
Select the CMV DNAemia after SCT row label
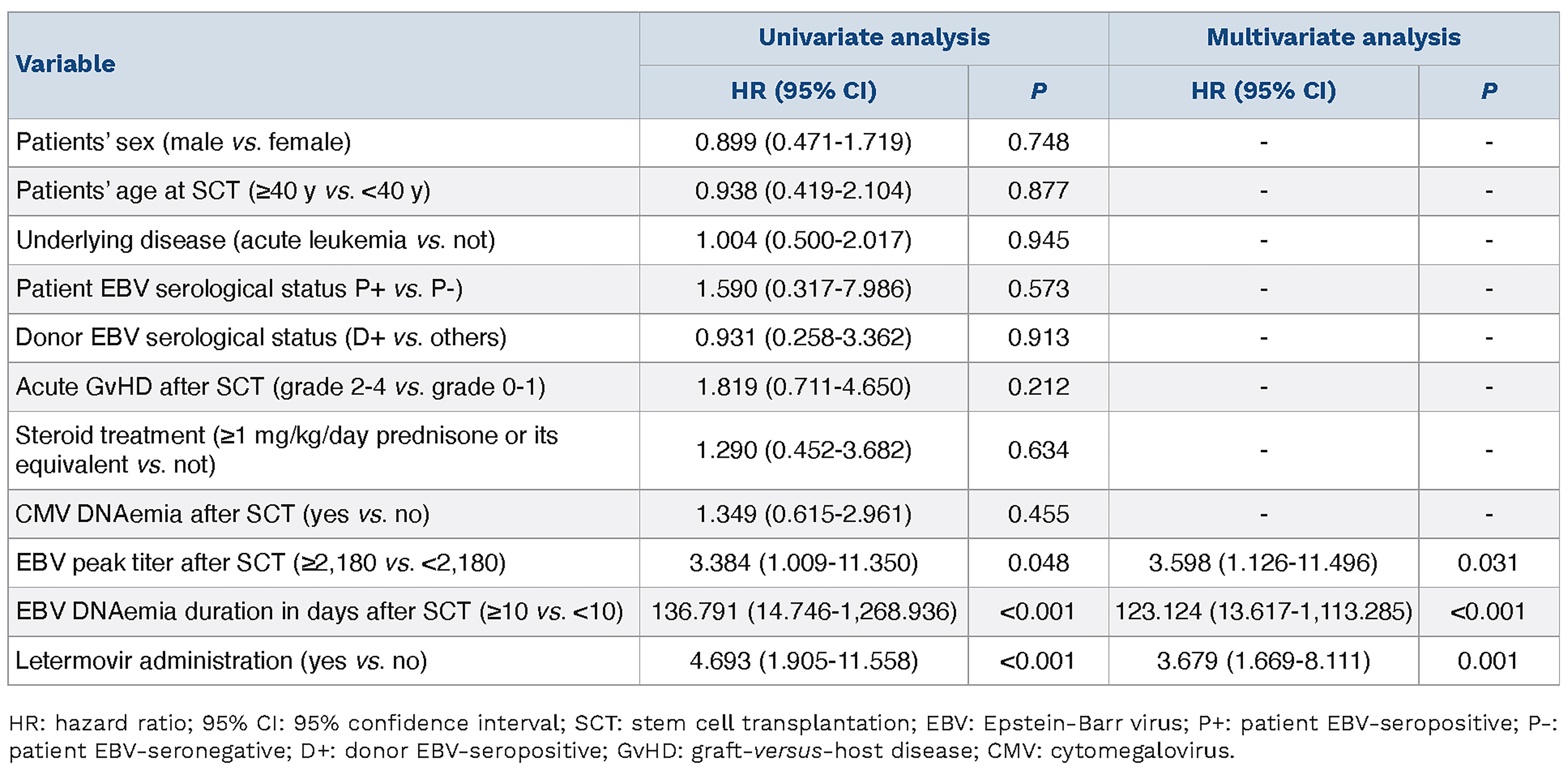coord(223,514)
